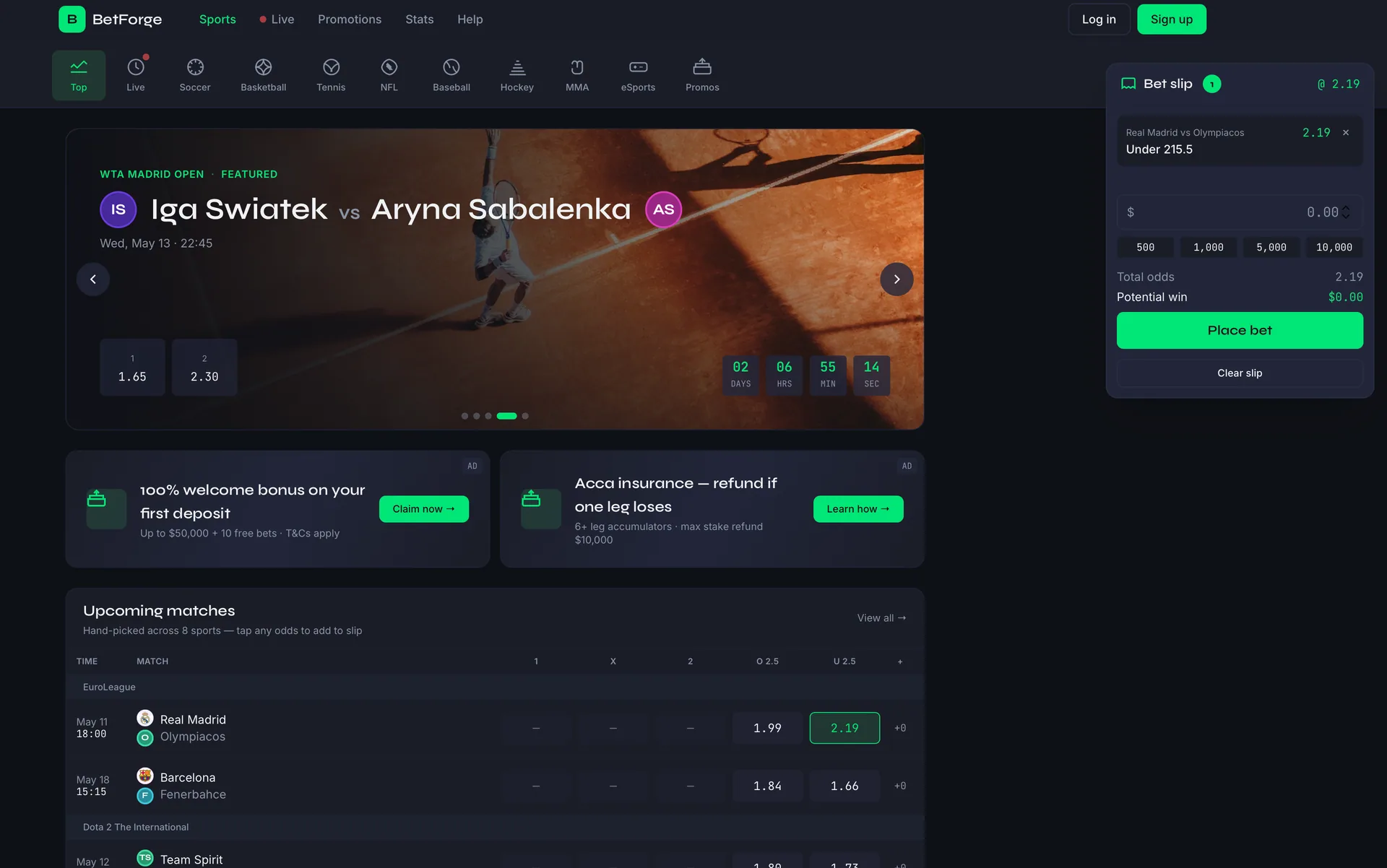This screenshot has width=1387, height=868.
Task: Click Clear slip button
Action: pyautogui.click(x=1240, y=373)
